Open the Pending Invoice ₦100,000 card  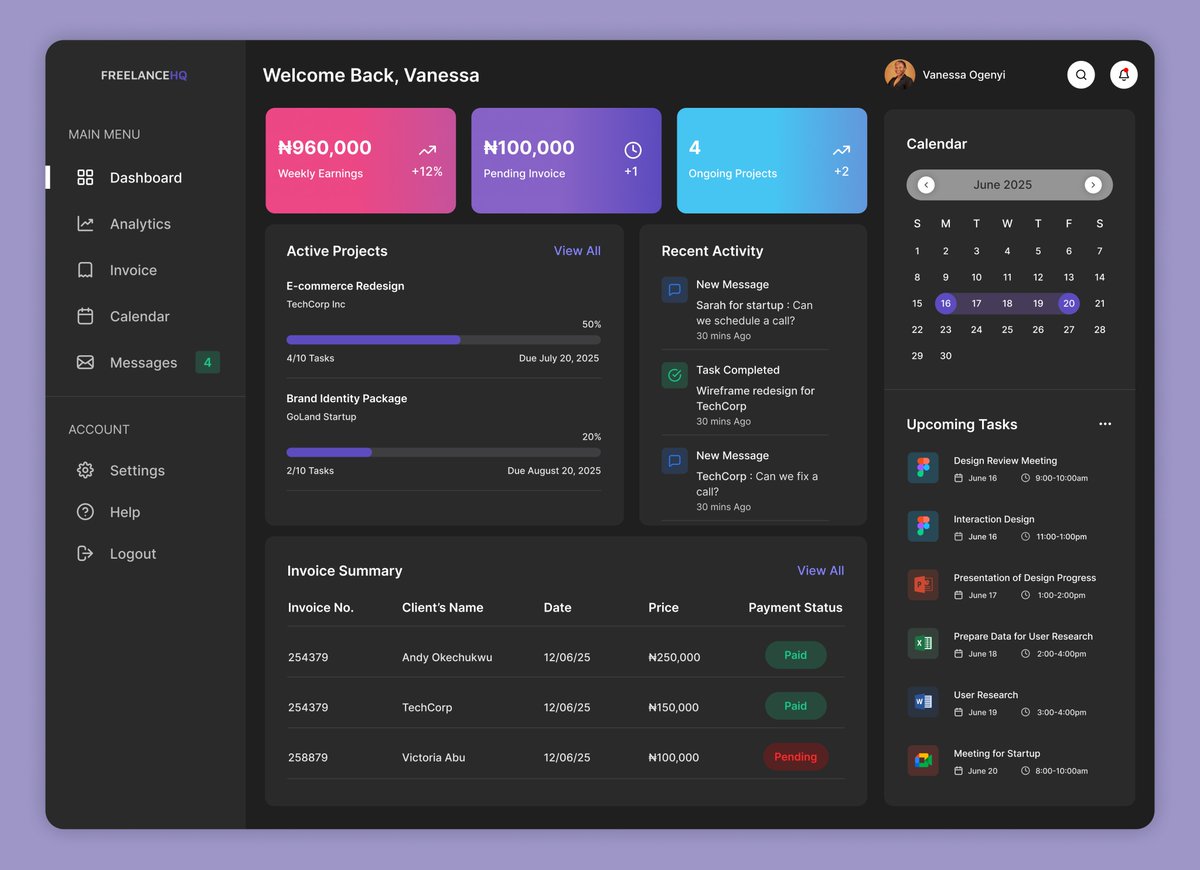click(566, 160)
